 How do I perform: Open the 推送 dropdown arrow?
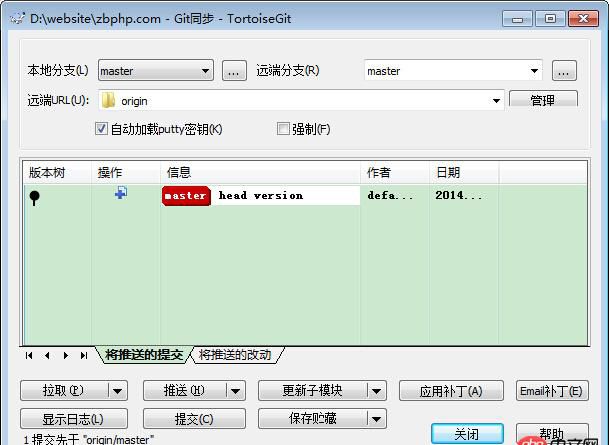tap(235, 391)
